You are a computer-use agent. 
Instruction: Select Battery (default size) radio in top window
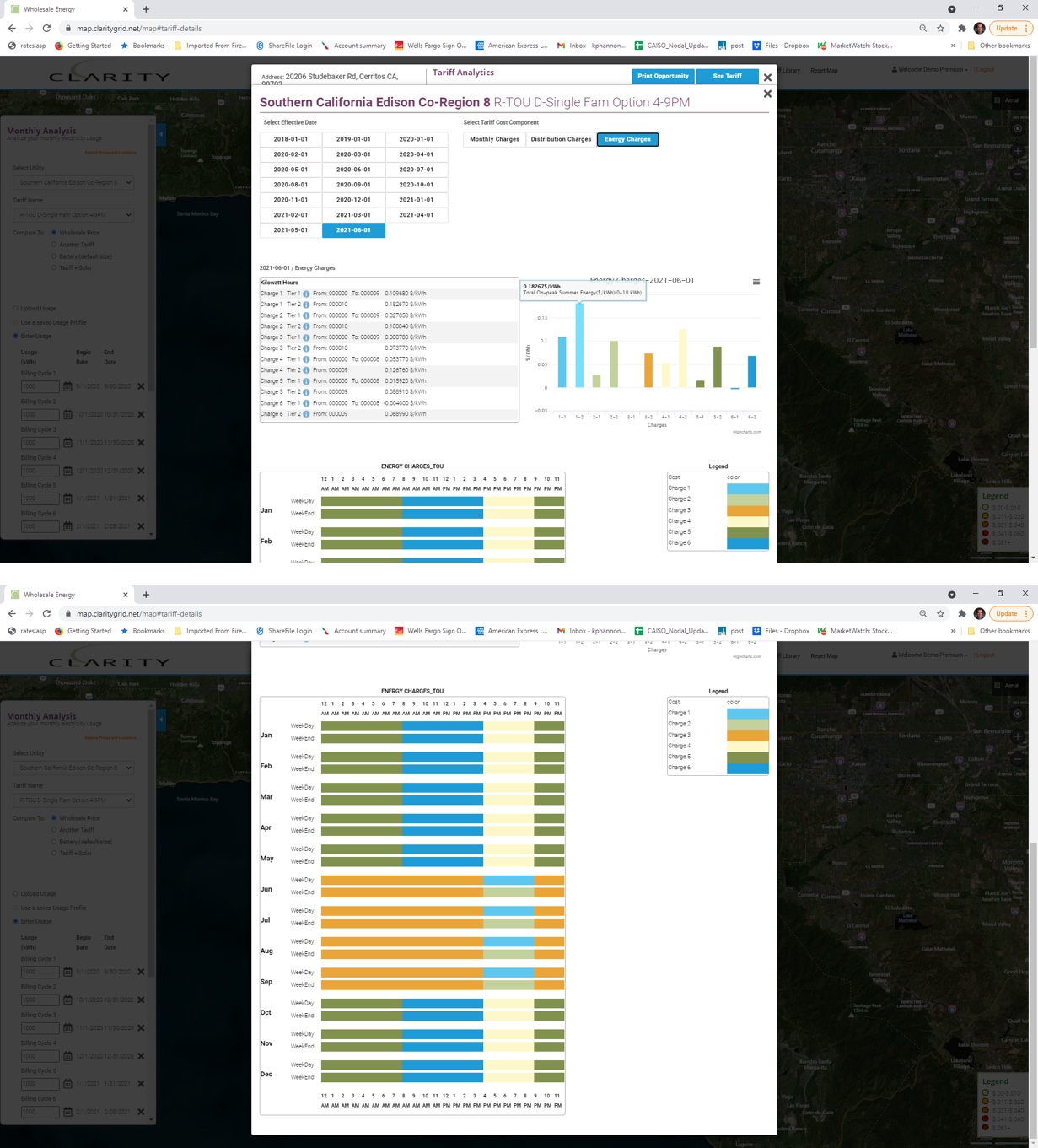[54, 256]
